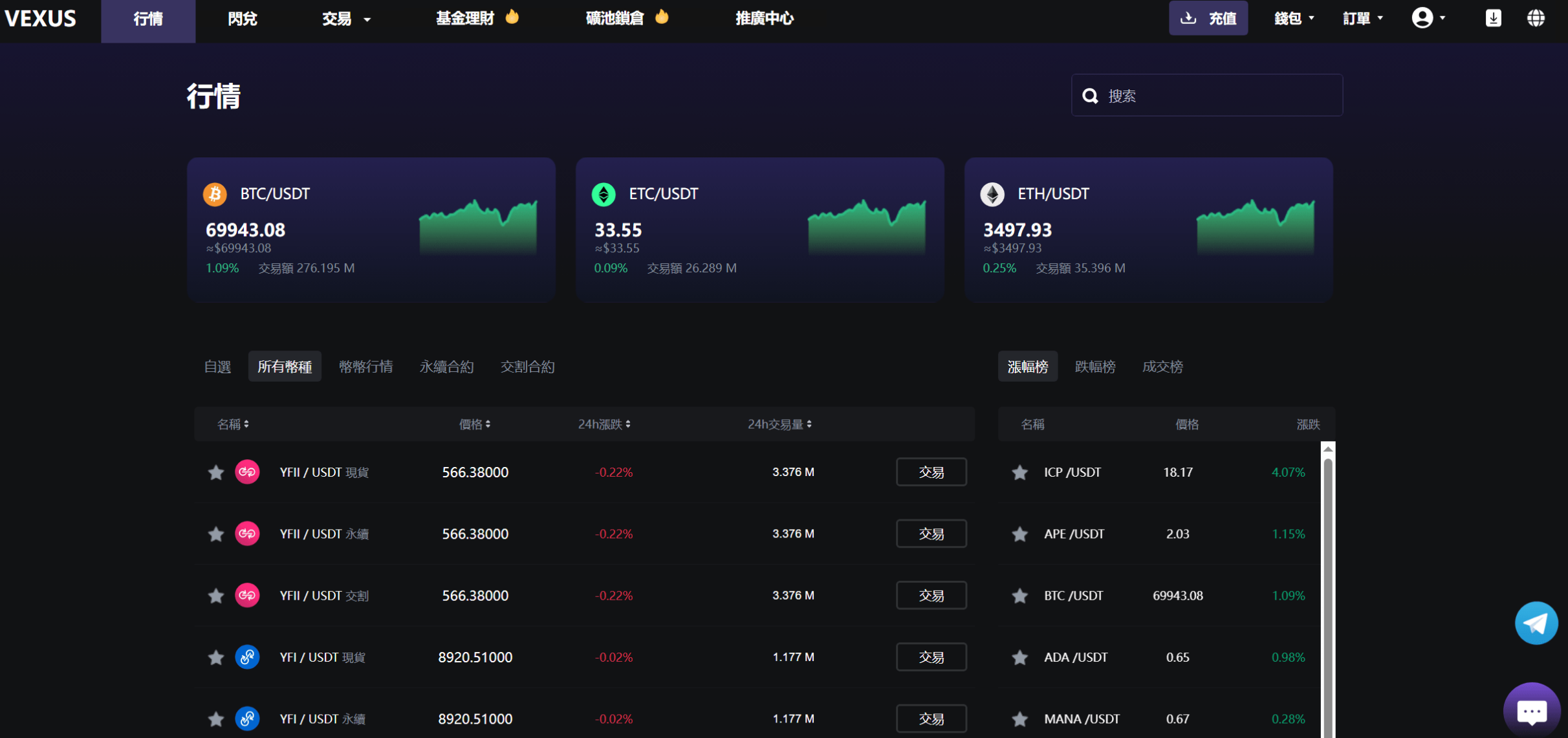
Task: Expand the 錢包 wallet dropdown
Action: coord(1294,18)
